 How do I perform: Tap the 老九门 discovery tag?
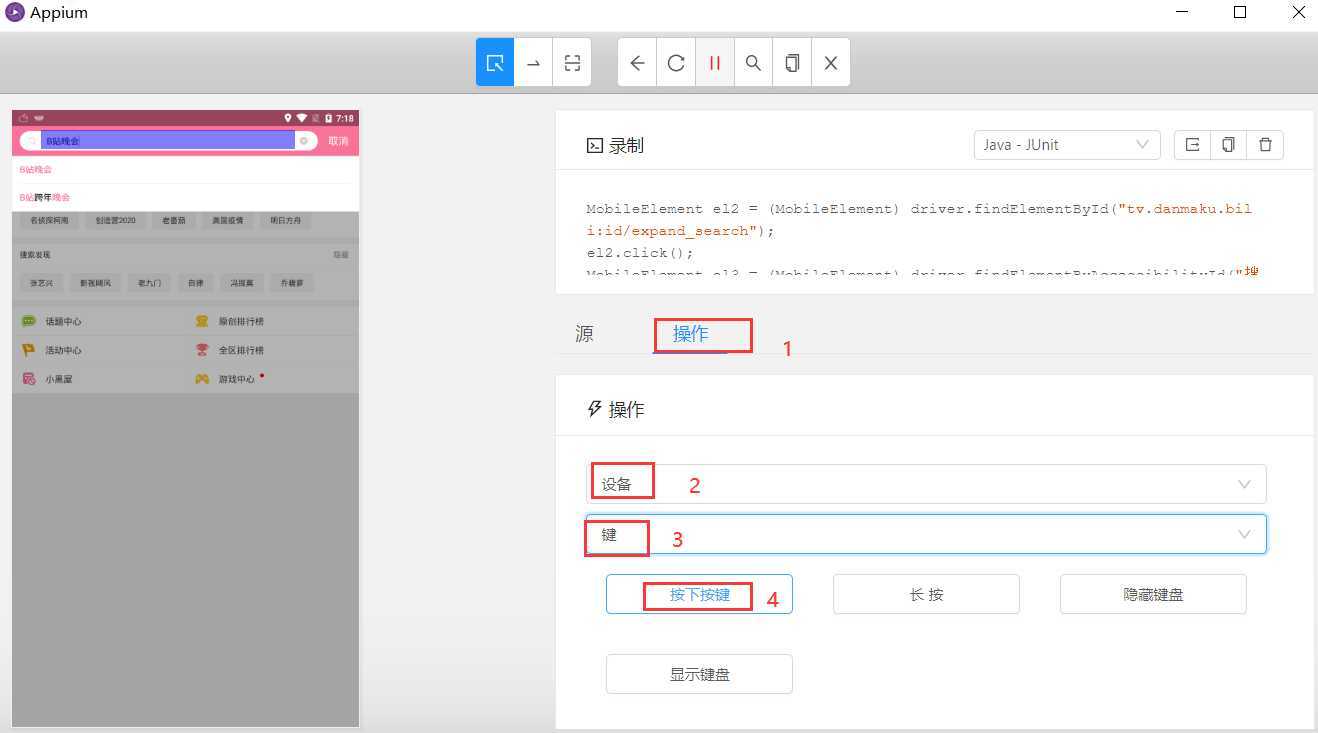click(150, 283)
